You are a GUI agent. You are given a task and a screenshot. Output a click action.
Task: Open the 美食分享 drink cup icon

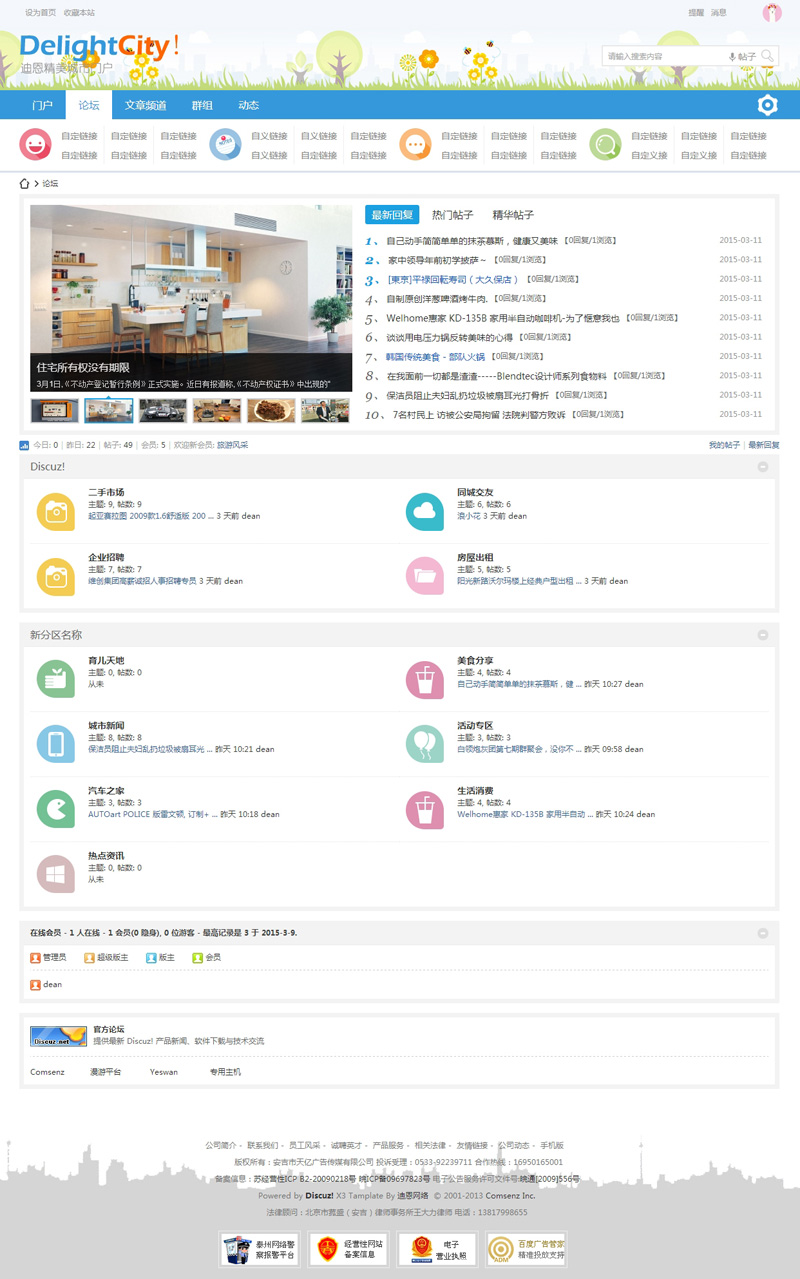425,679
